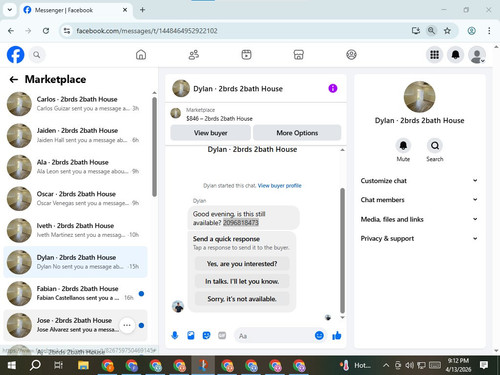The width and height of the screenshot is (500, 375).
Task: Open the Groups icon in top navigation
Action: tap(351, 55)
